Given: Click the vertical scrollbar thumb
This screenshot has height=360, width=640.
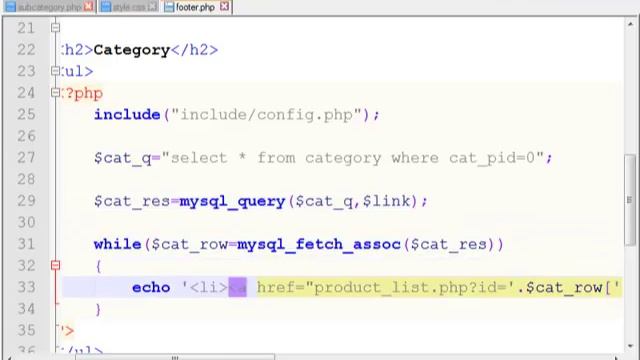Looking at the screenshot, I should click(630, 200).
